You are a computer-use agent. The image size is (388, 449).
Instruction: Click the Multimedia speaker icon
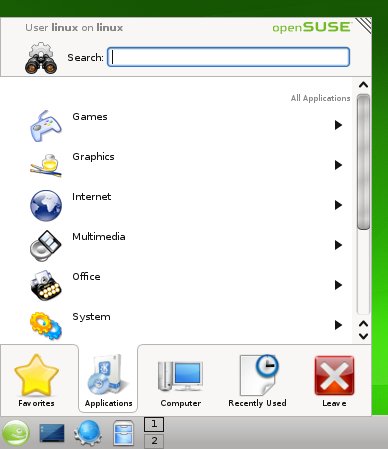46,246
